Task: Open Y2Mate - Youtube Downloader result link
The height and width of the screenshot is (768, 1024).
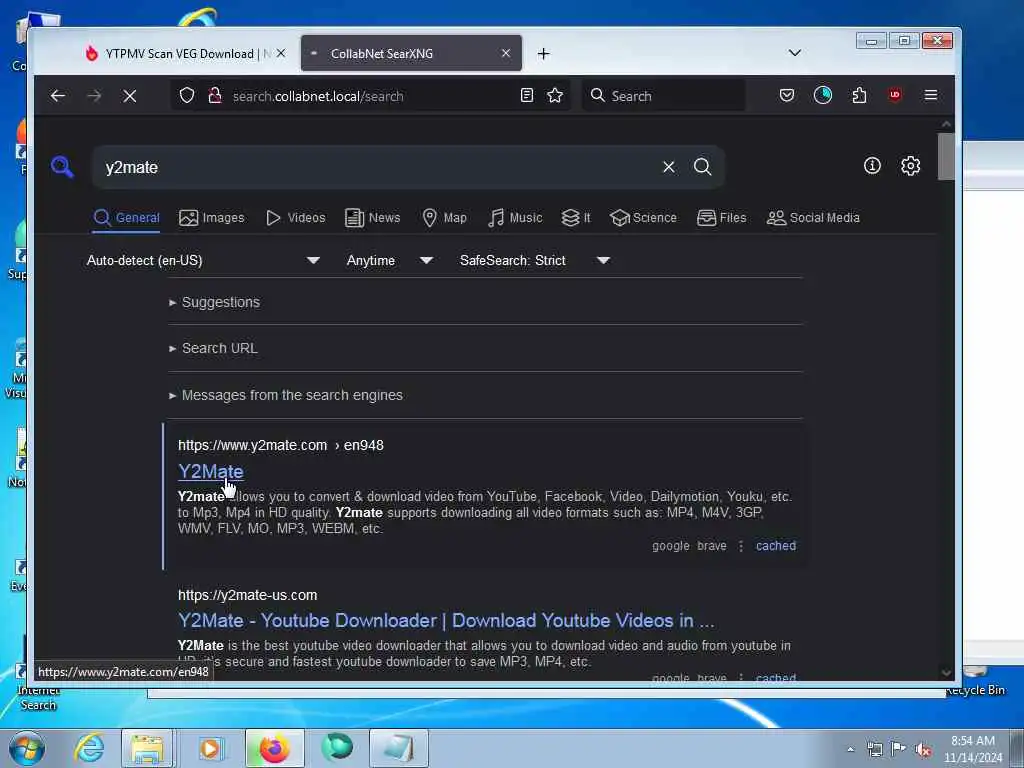Action: click(446, 620)
